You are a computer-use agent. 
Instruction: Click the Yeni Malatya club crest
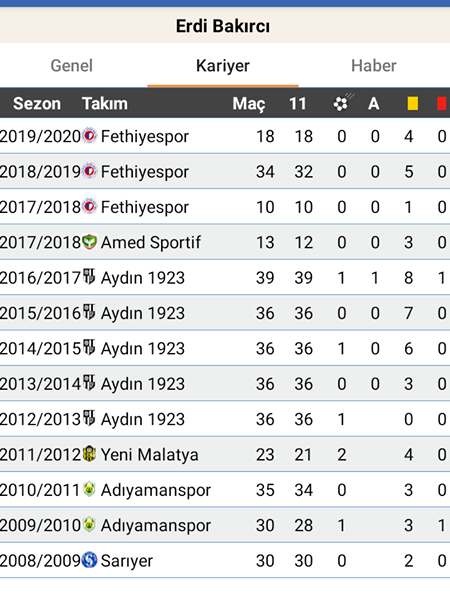point(90,454)
